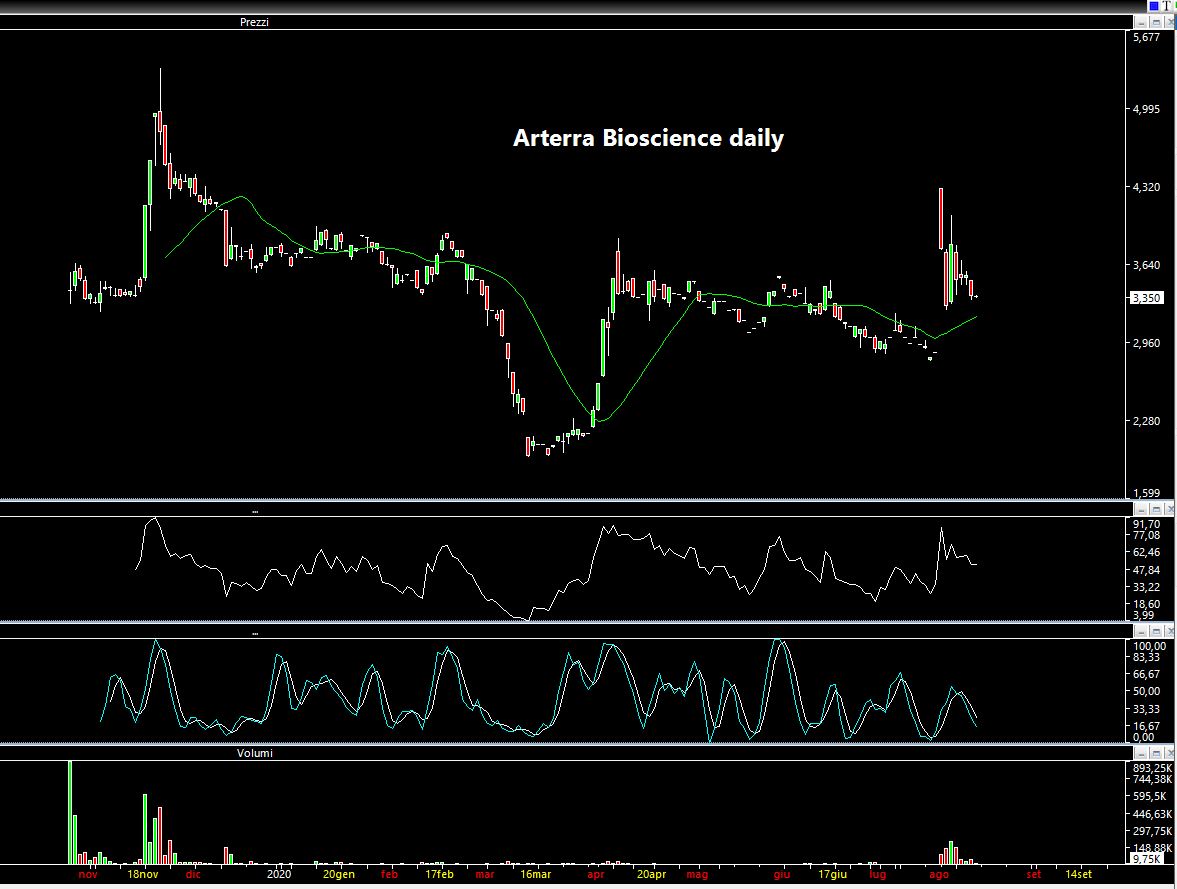Maximize the oscillator panel with the 100,00 scale

click(x=1156, y=631)
